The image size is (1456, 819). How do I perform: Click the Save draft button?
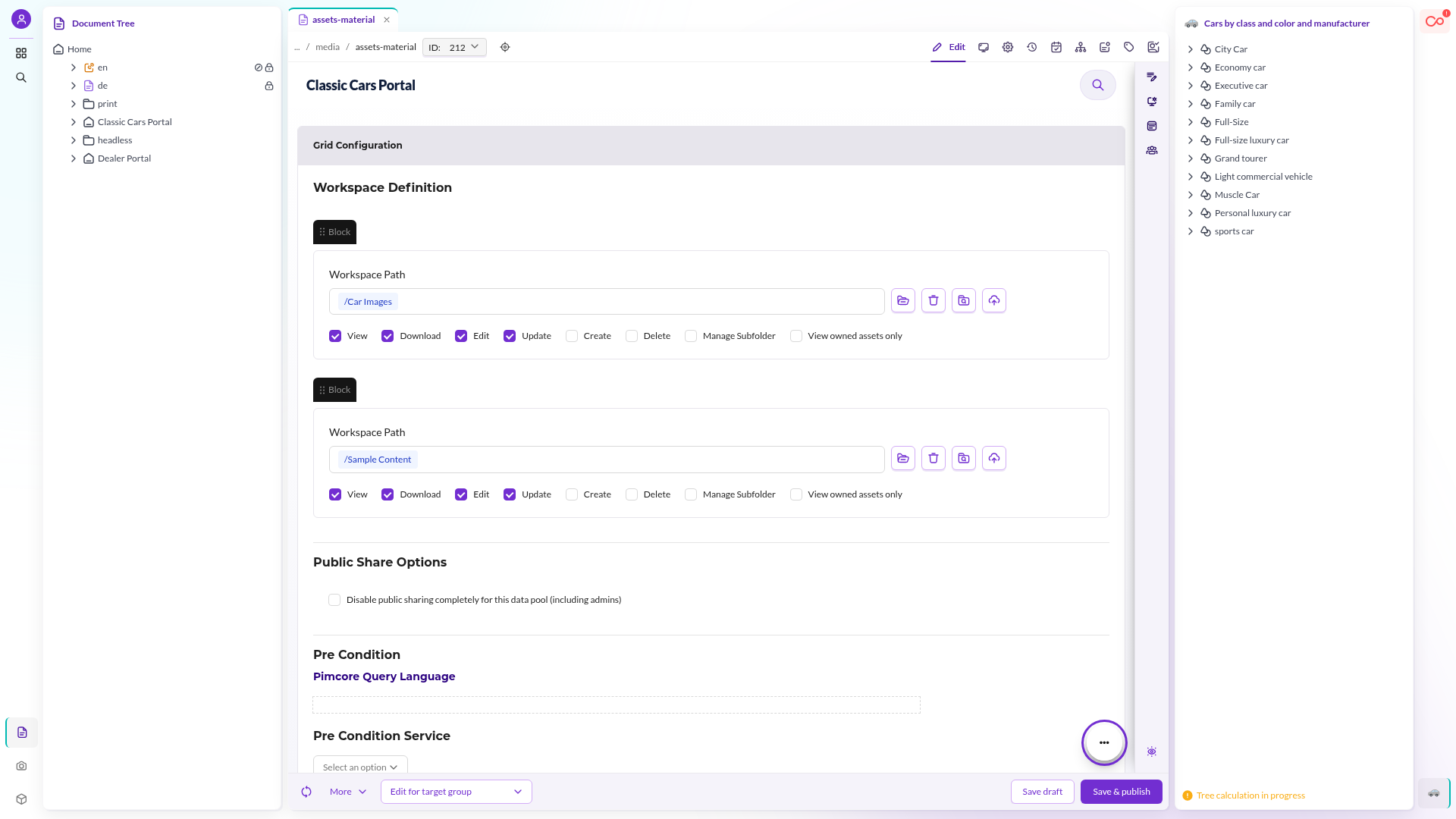coord(1043,792)
